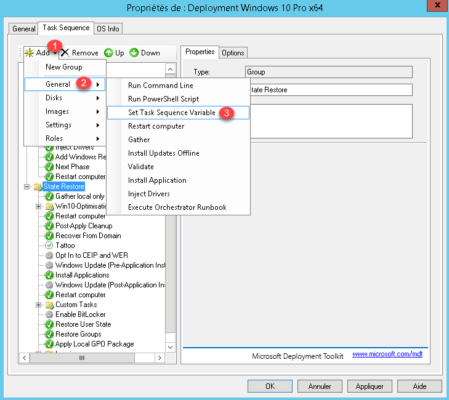Screen dimensions: 449x400
Task: Click the Type field showing Group
Action: pyautogui.click(x=329, y=72)
